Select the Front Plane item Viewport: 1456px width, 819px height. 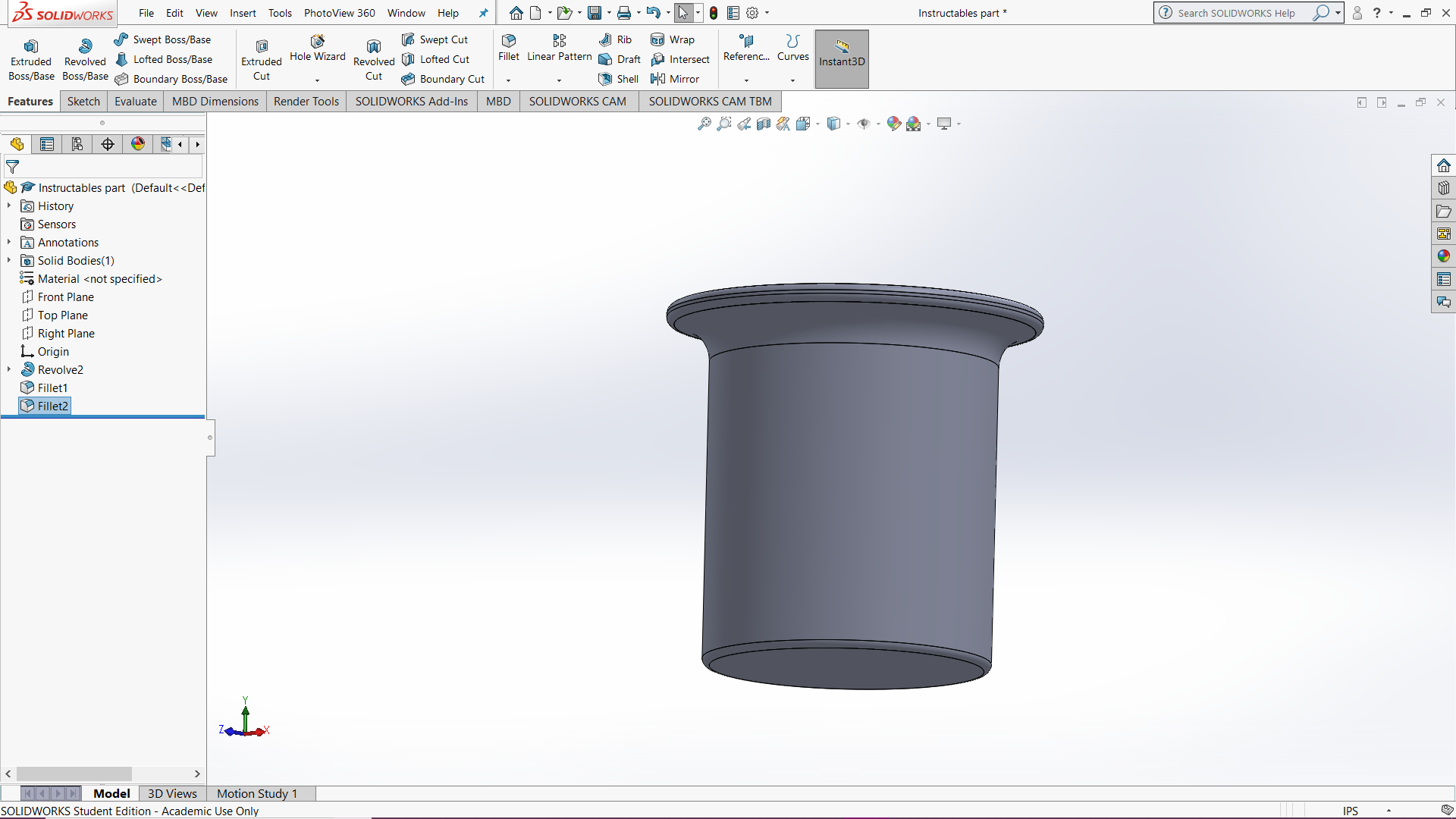point(57,297)
